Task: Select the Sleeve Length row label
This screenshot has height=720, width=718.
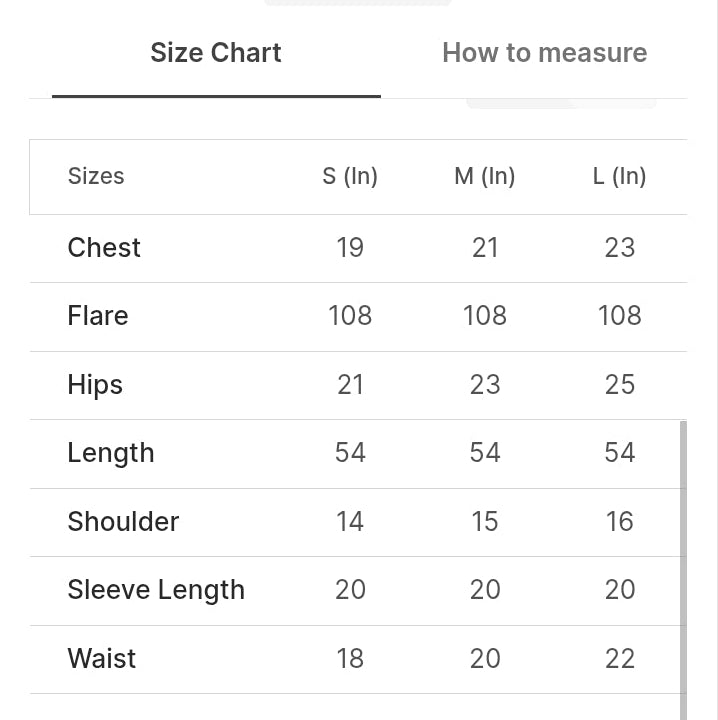Action: 156,590
